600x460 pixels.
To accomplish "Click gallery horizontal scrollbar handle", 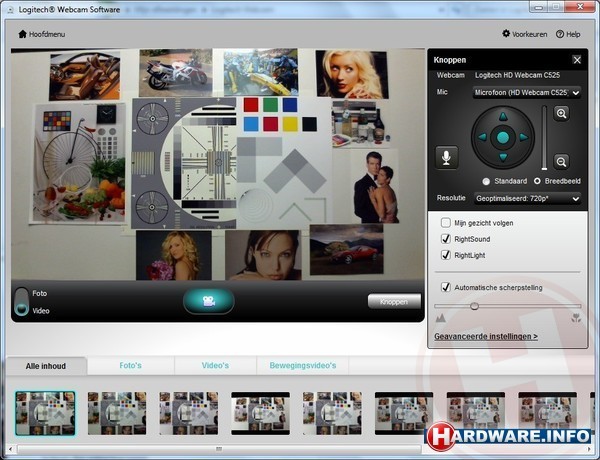I will tap(219, 449).
